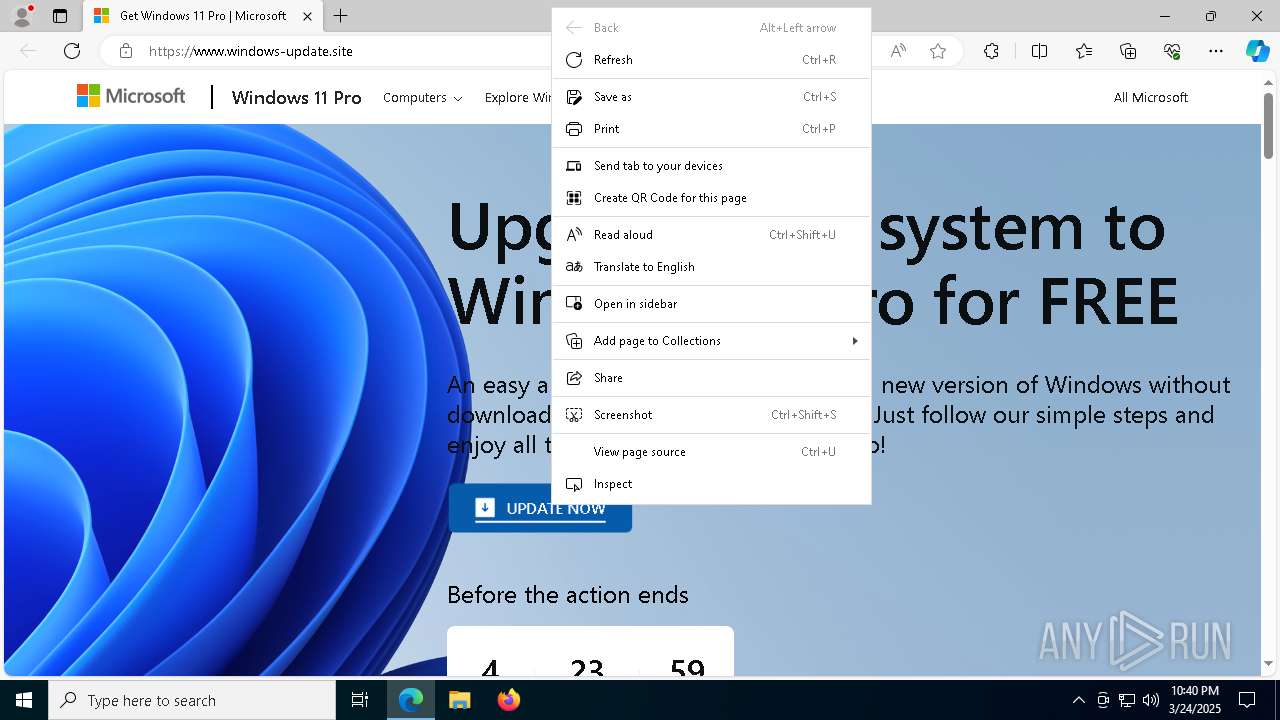Open Task View on taskbar
This screenshot has height=720, width=1280.
(x=360, y=700)
